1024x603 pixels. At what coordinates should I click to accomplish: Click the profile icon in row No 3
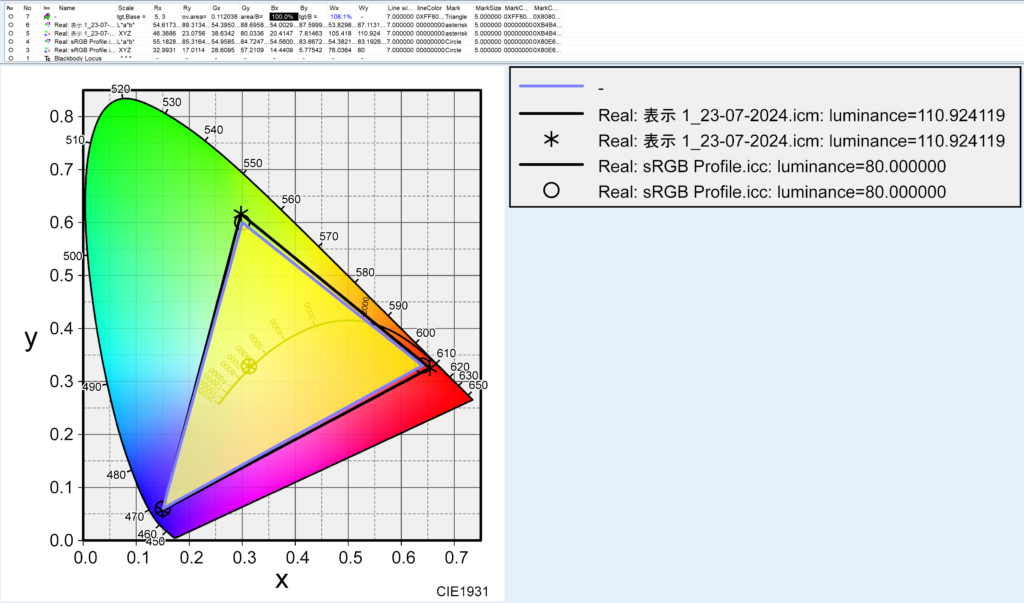pos(47,50)
